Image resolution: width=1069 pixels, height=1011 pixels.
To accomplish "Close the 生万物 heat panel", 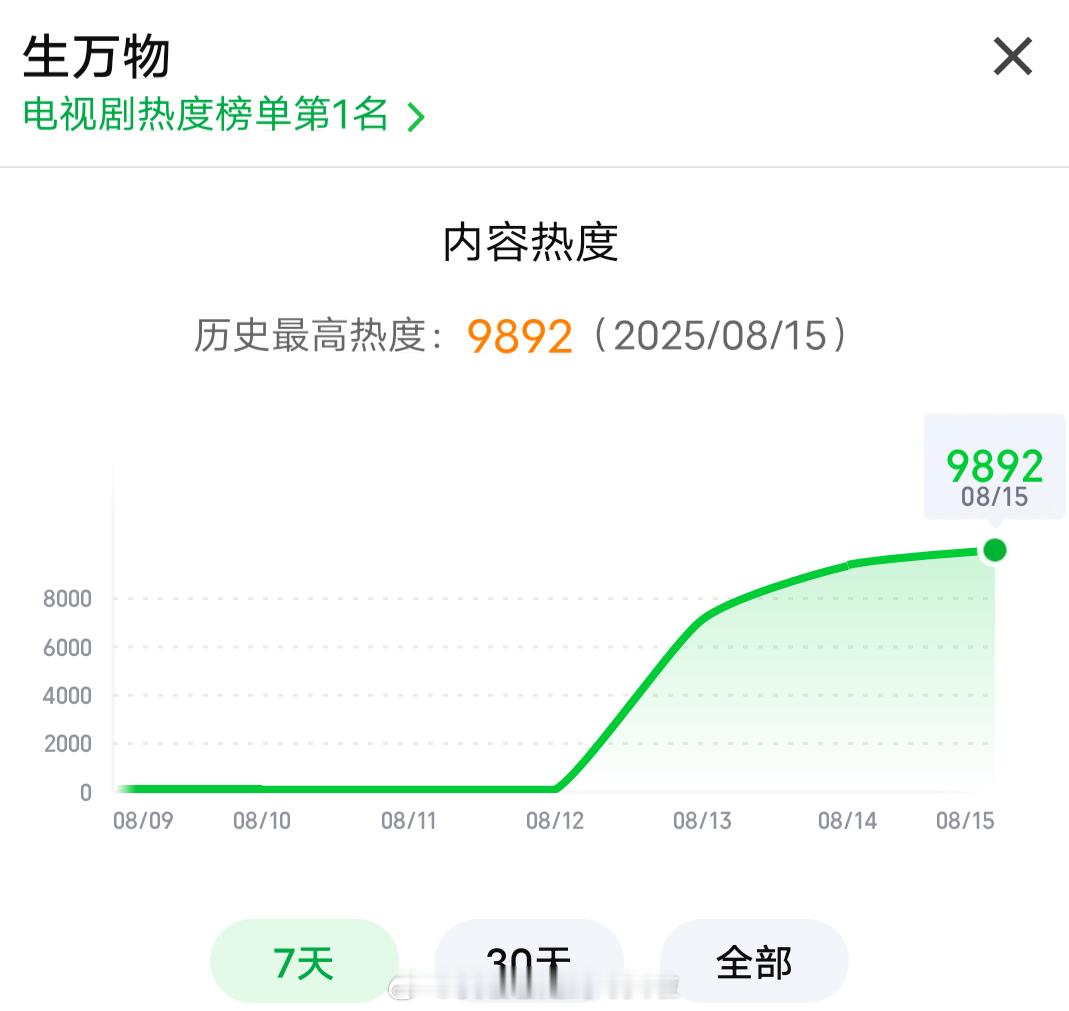I will coord(1012,57).
